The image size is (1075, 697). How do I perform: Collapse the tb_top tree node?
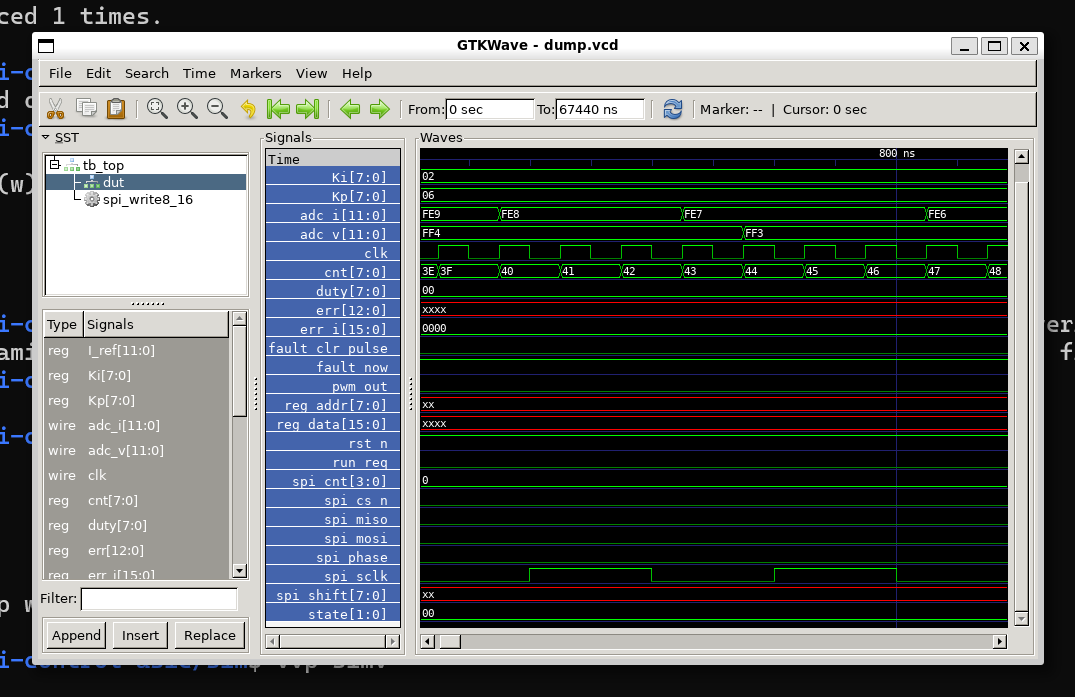pos(54,165)
